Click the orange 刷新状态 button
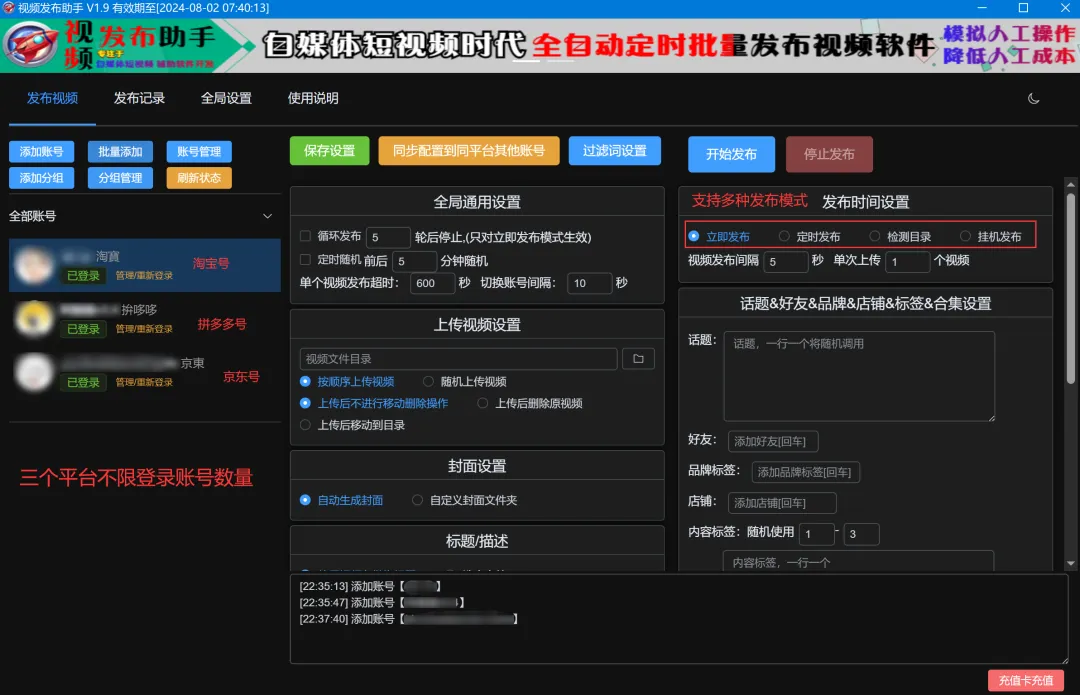The image size is (1080, 695). point(199,178)
